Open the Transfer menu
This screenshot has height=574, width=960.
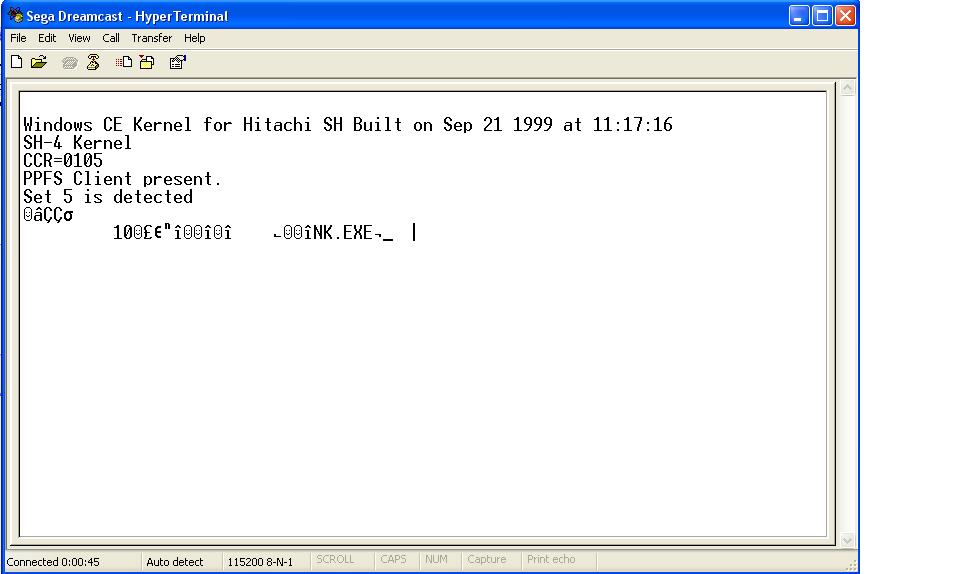[151, 38]
